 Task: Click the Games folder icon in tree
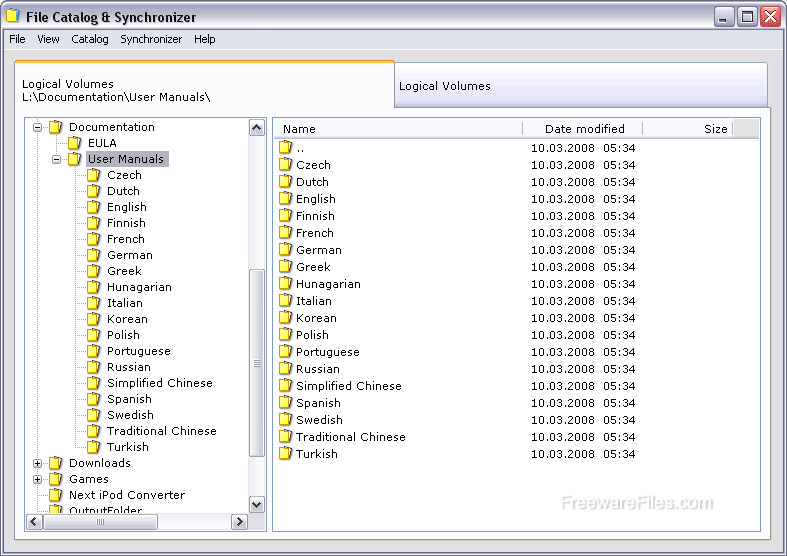pos(55,479)
